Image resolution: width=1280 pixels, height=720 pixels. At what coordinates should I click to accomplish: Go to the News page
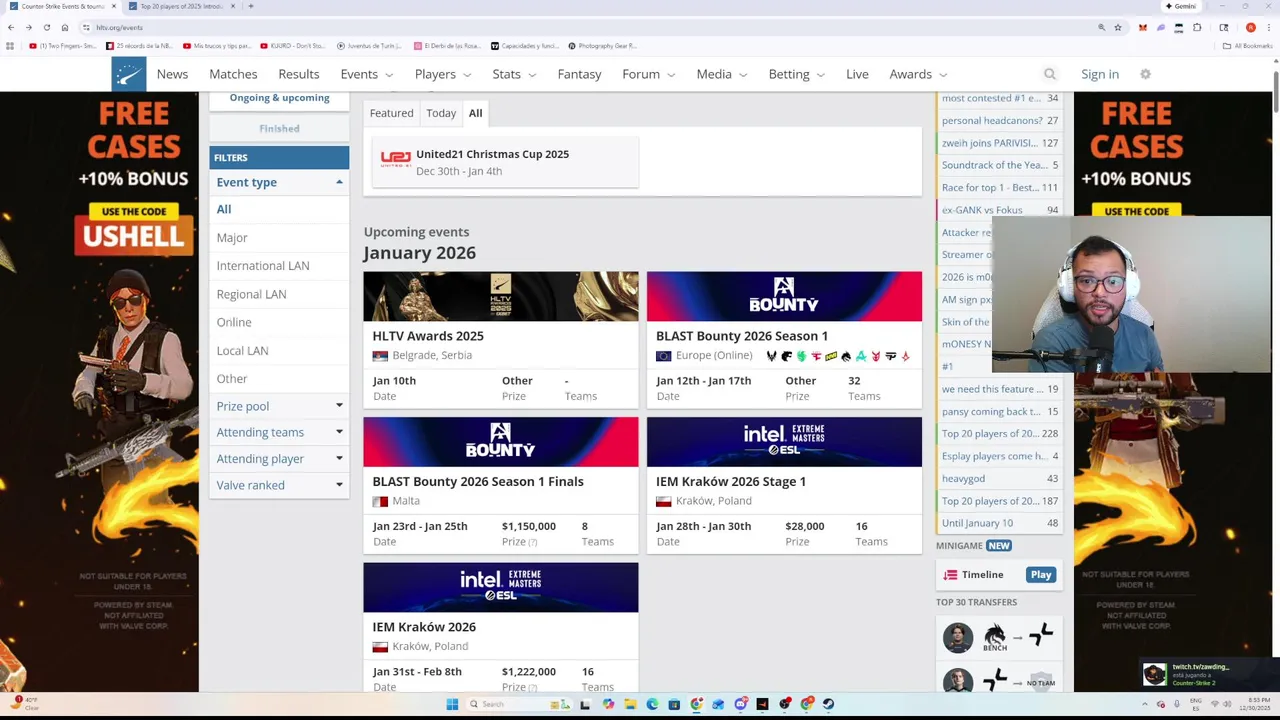pyautogui.click(x=172, y=74)
